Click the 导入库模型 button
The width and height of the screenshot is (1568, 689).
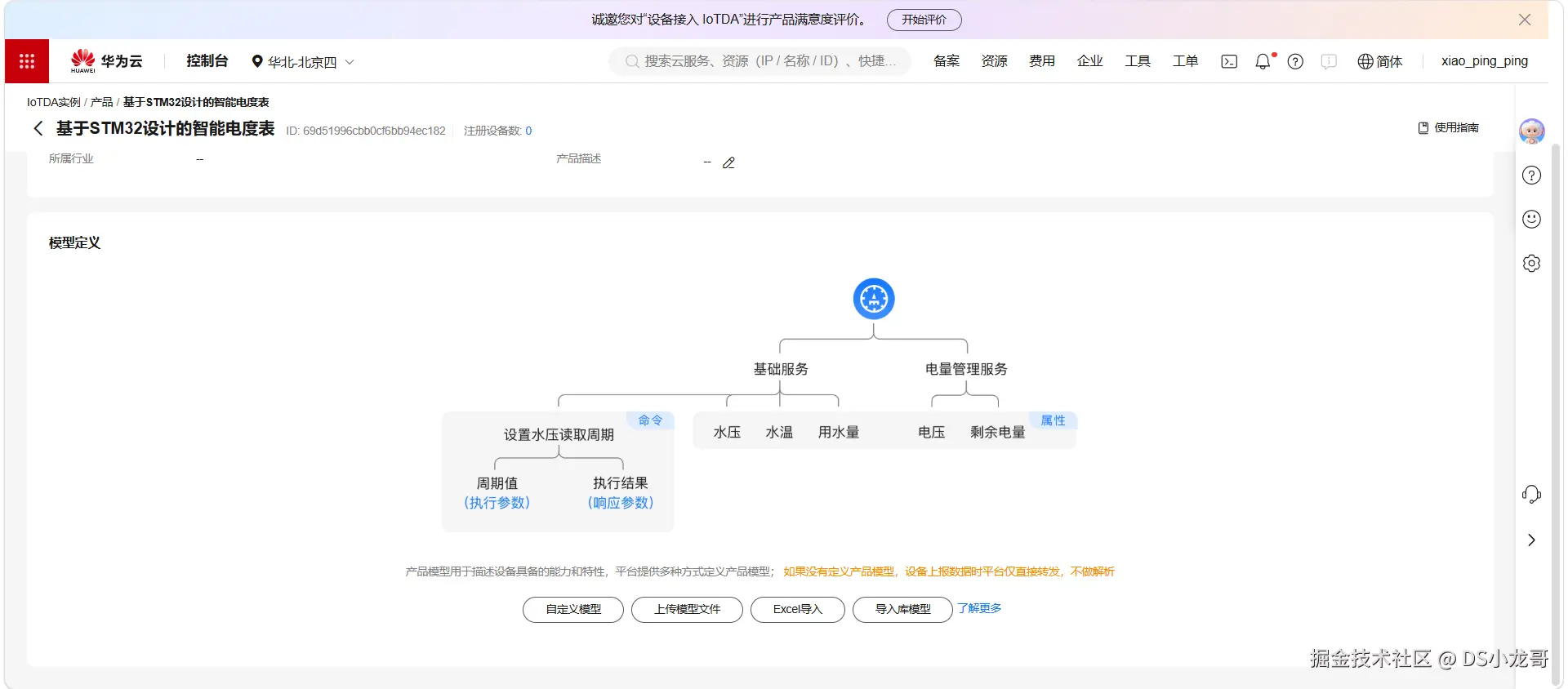[x=902, y=610]
